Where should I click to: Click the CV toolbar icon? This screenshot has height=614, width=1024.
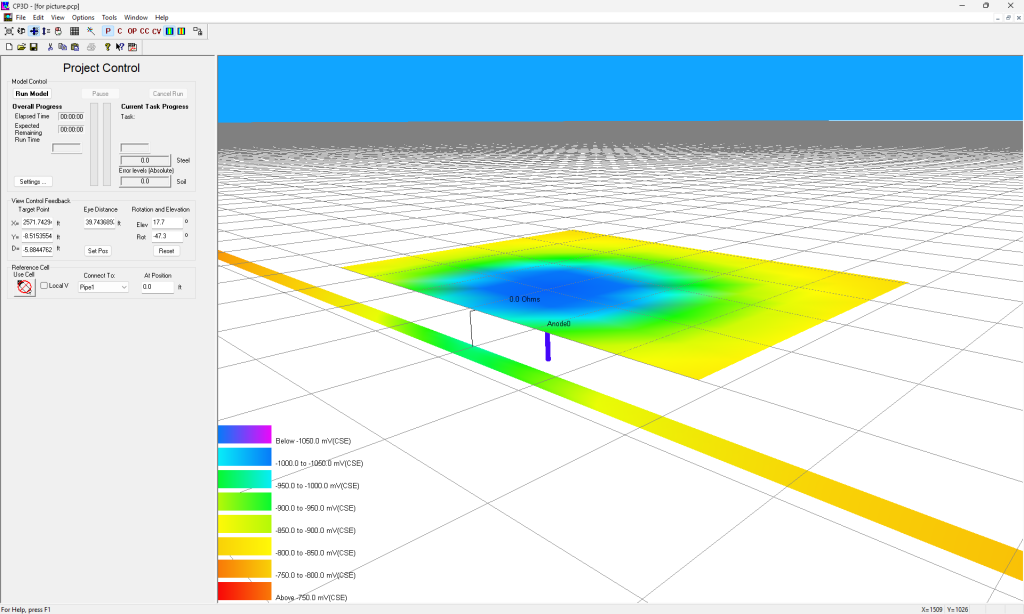point(156,31)
